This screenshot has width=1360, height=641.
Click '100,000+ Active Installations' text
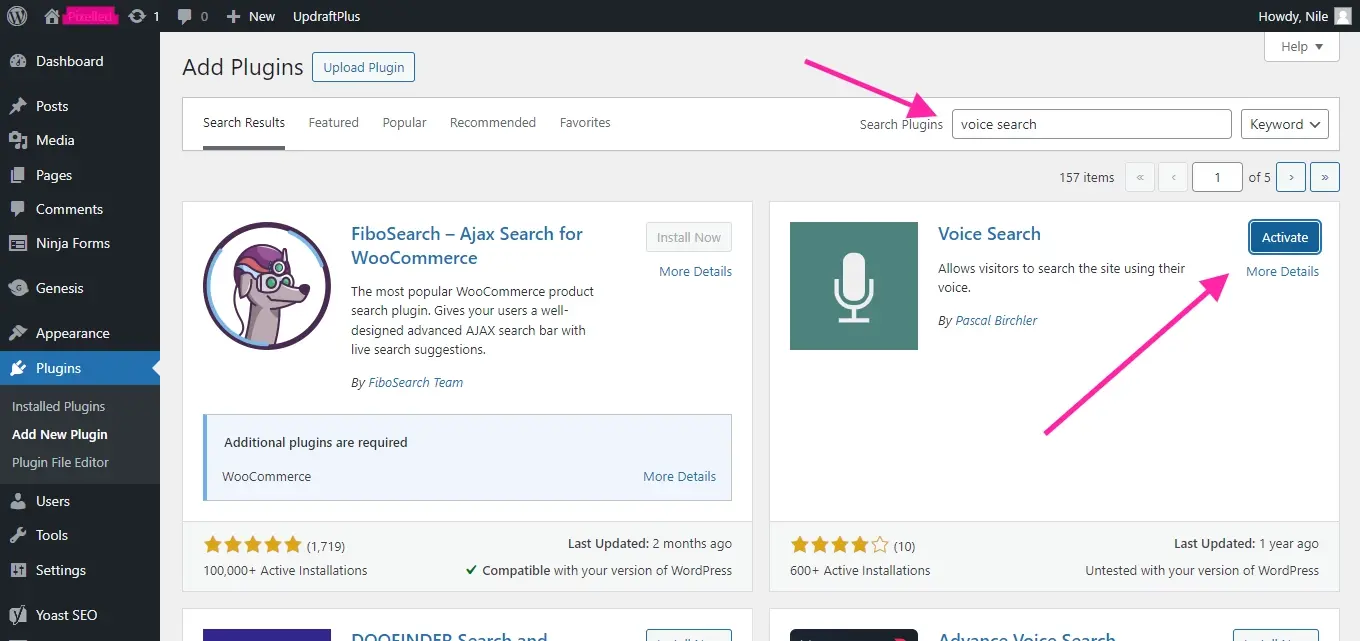click(x=285, y=570)
